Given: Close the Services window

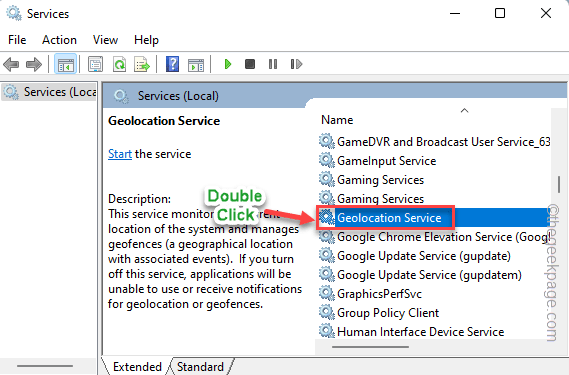Looking at the screenshot, I should [x=546, y=13].
